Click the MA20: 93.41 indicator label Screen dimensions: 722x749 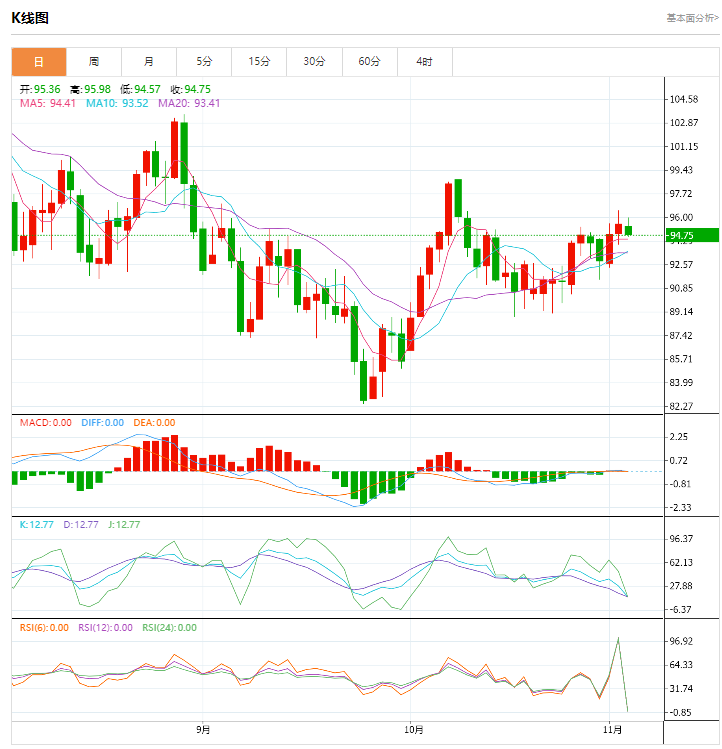point(189,103)
